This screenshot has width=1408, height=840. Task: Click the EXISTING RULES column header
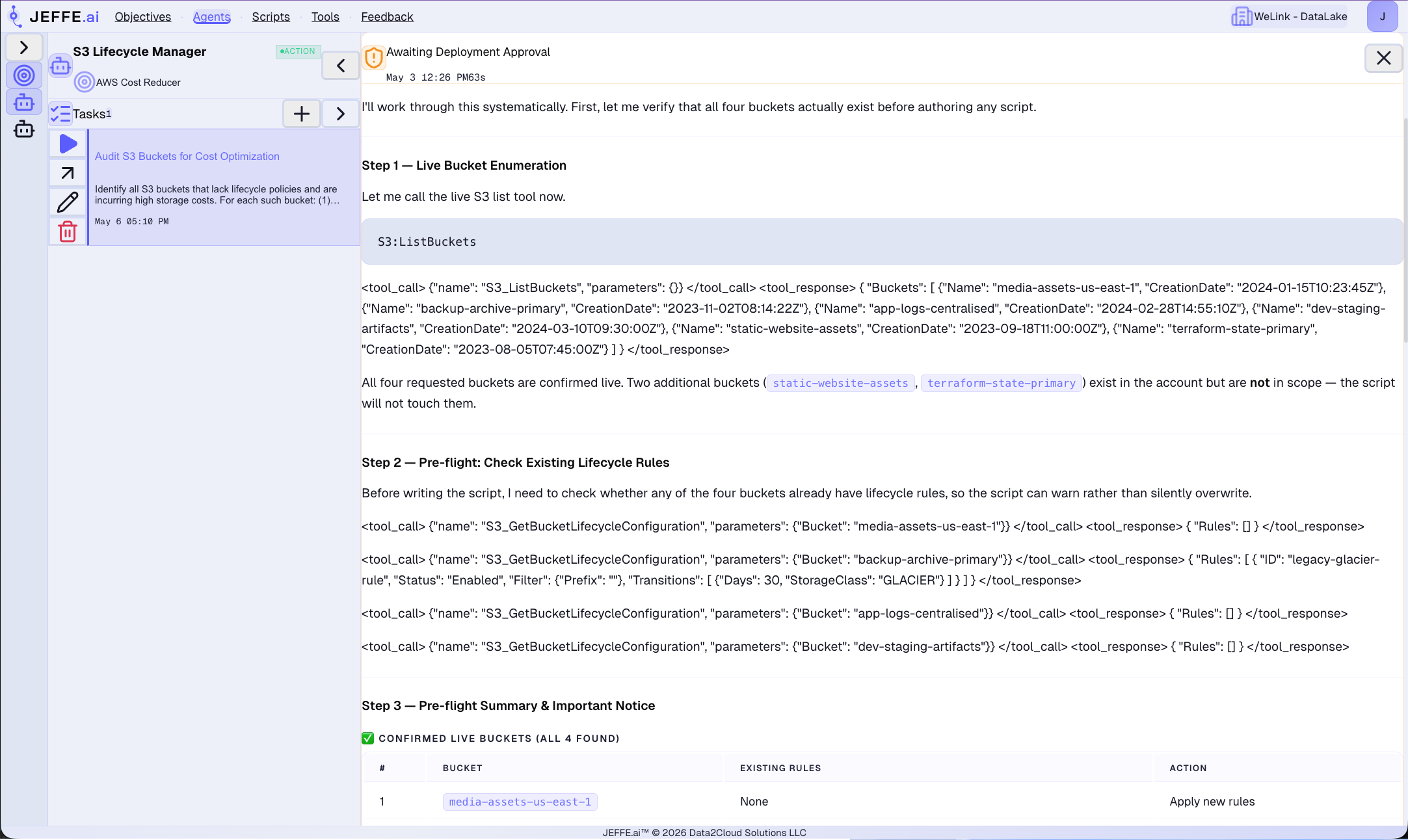point(780,768)
